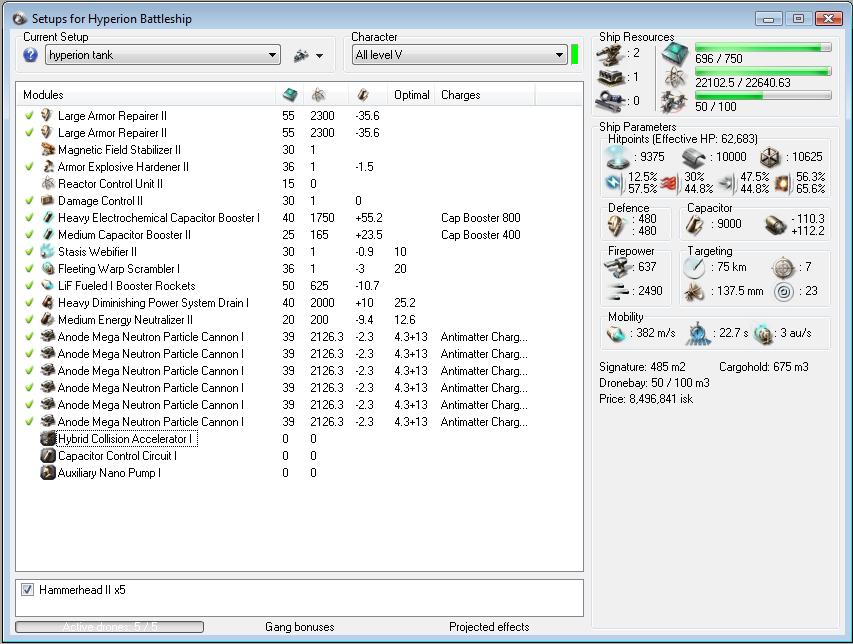Viewport: 853px width, 644px height.
Task: Click the CPU usage green progress bar
Action: (x=763, y=48)
